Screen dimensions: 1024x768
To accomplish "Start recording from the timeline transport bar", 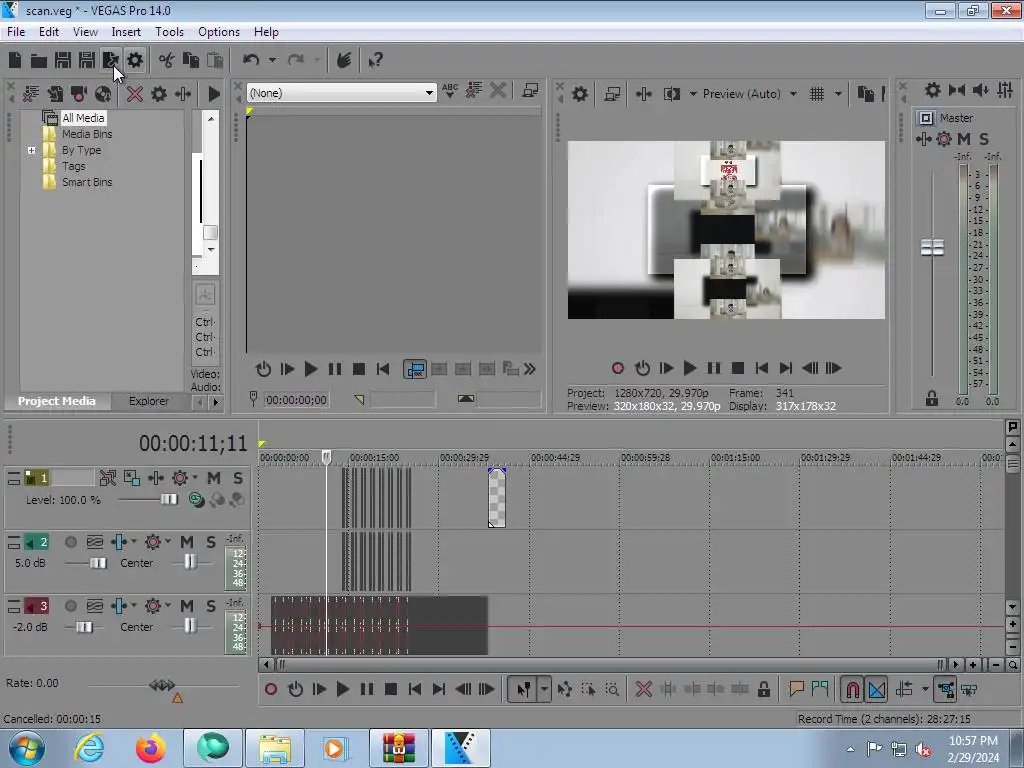I will point(271,690).
